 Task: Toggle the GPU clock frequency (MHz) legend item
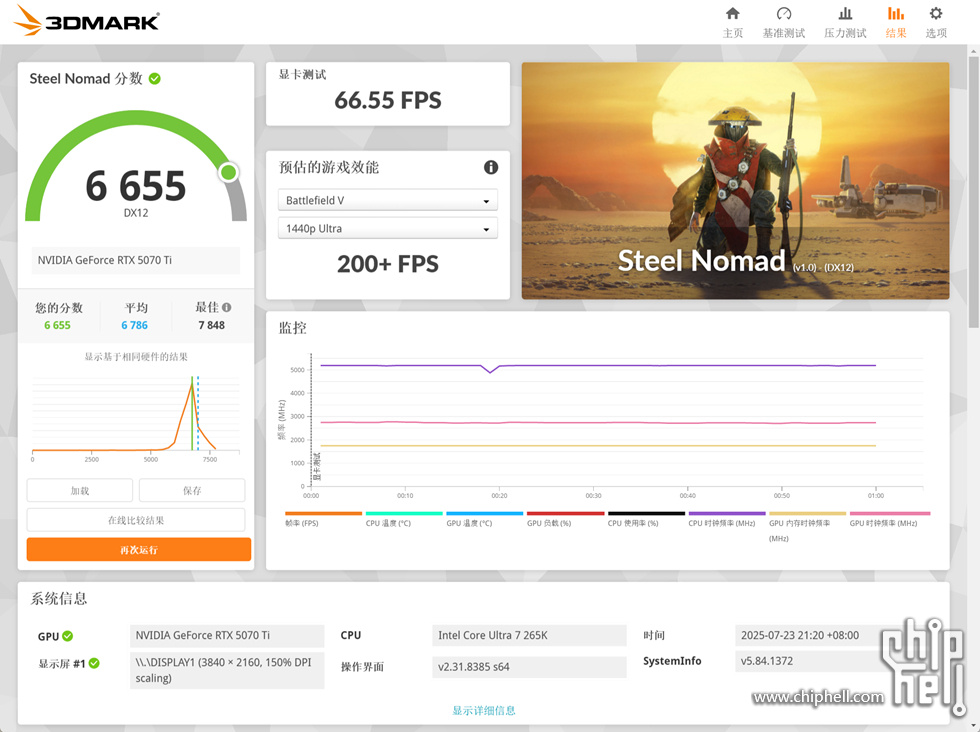coord(890,518)
